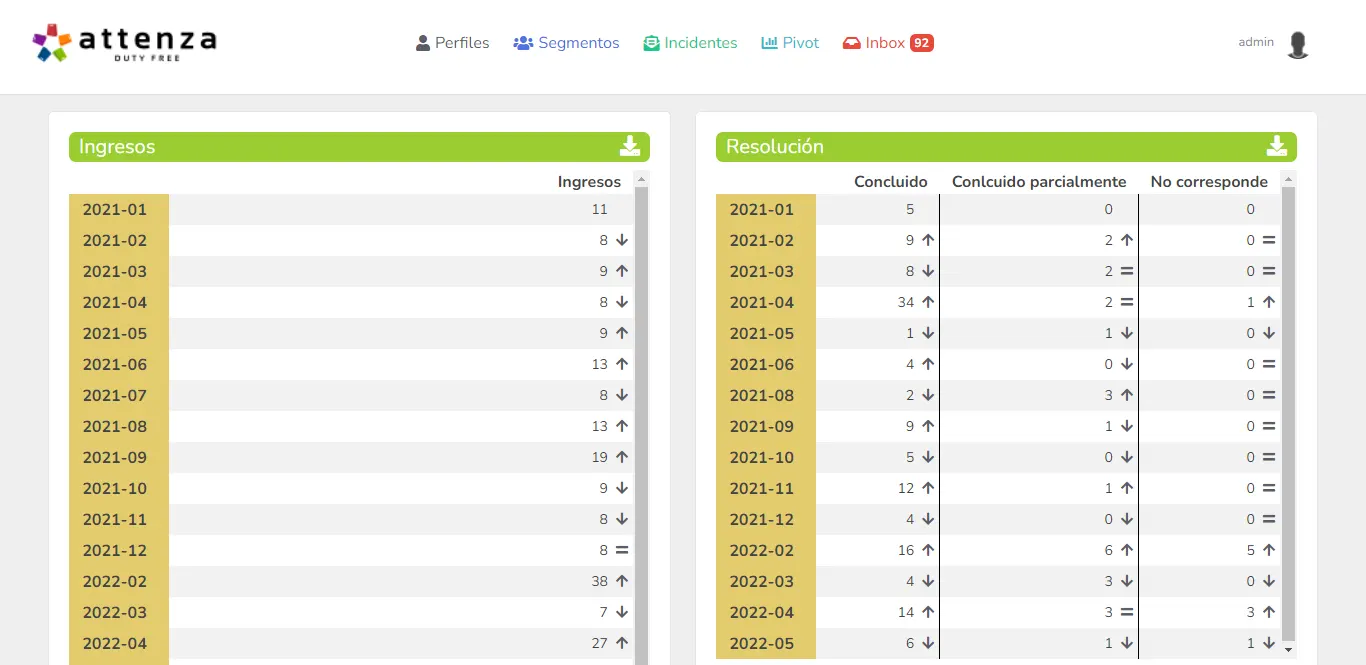
Task: Open the Perfiles menu item
Action: tap(452, 43)
